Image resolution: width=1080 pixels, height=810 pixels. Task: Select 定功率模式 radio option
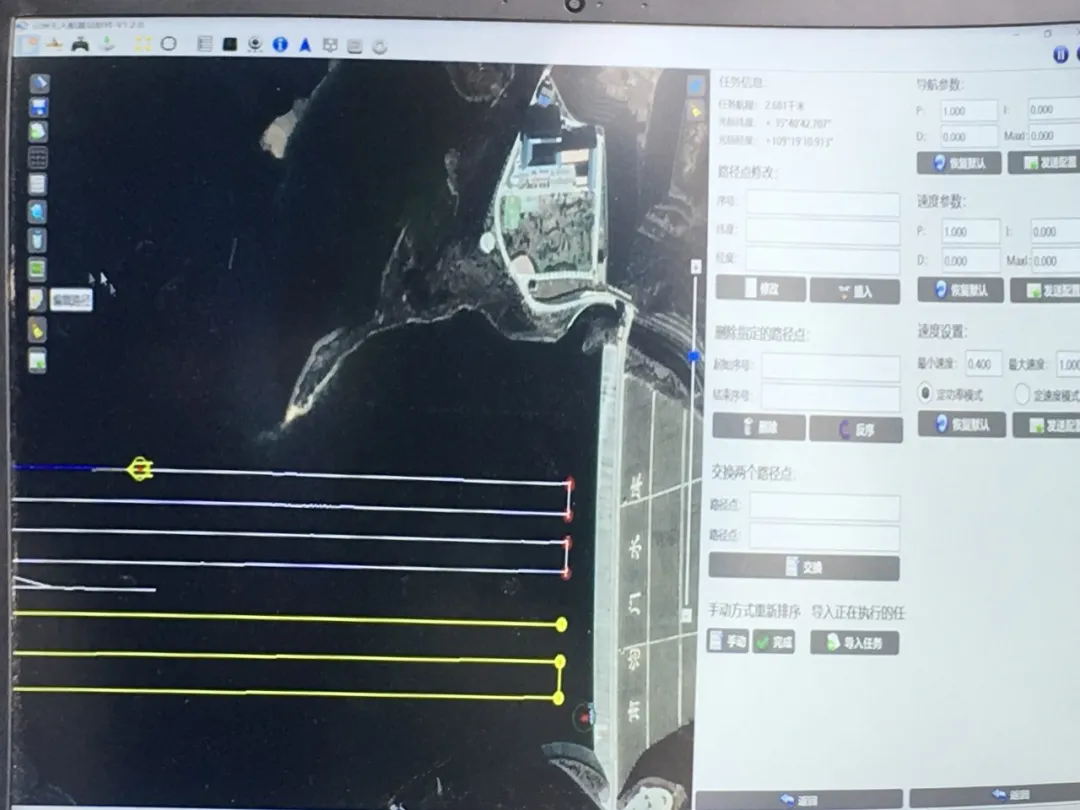tap(925, 393)
